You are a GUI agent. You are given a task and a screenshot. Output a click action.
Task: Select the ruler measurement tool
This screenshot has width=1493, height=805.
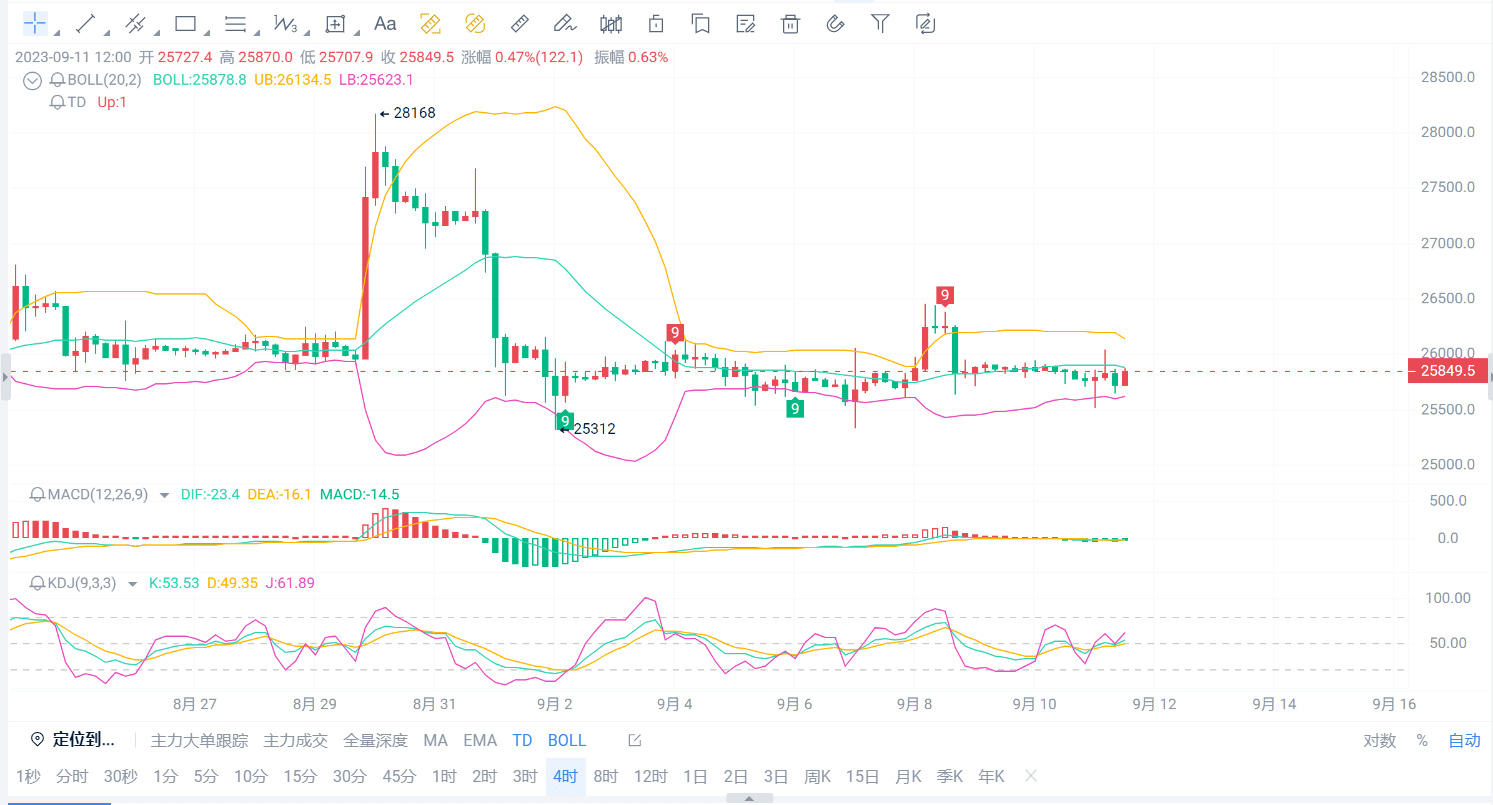pos(520,23)
